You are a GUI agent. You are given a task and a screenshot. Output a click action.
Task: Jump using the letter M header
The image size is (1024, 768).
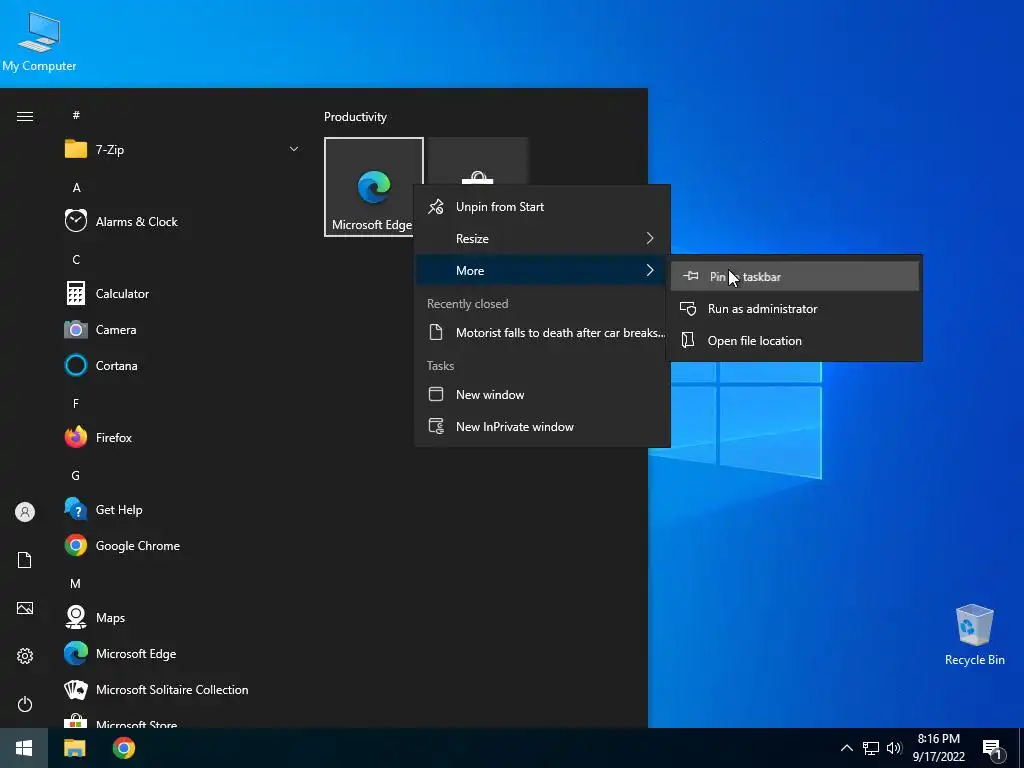(x=76, y=583)
